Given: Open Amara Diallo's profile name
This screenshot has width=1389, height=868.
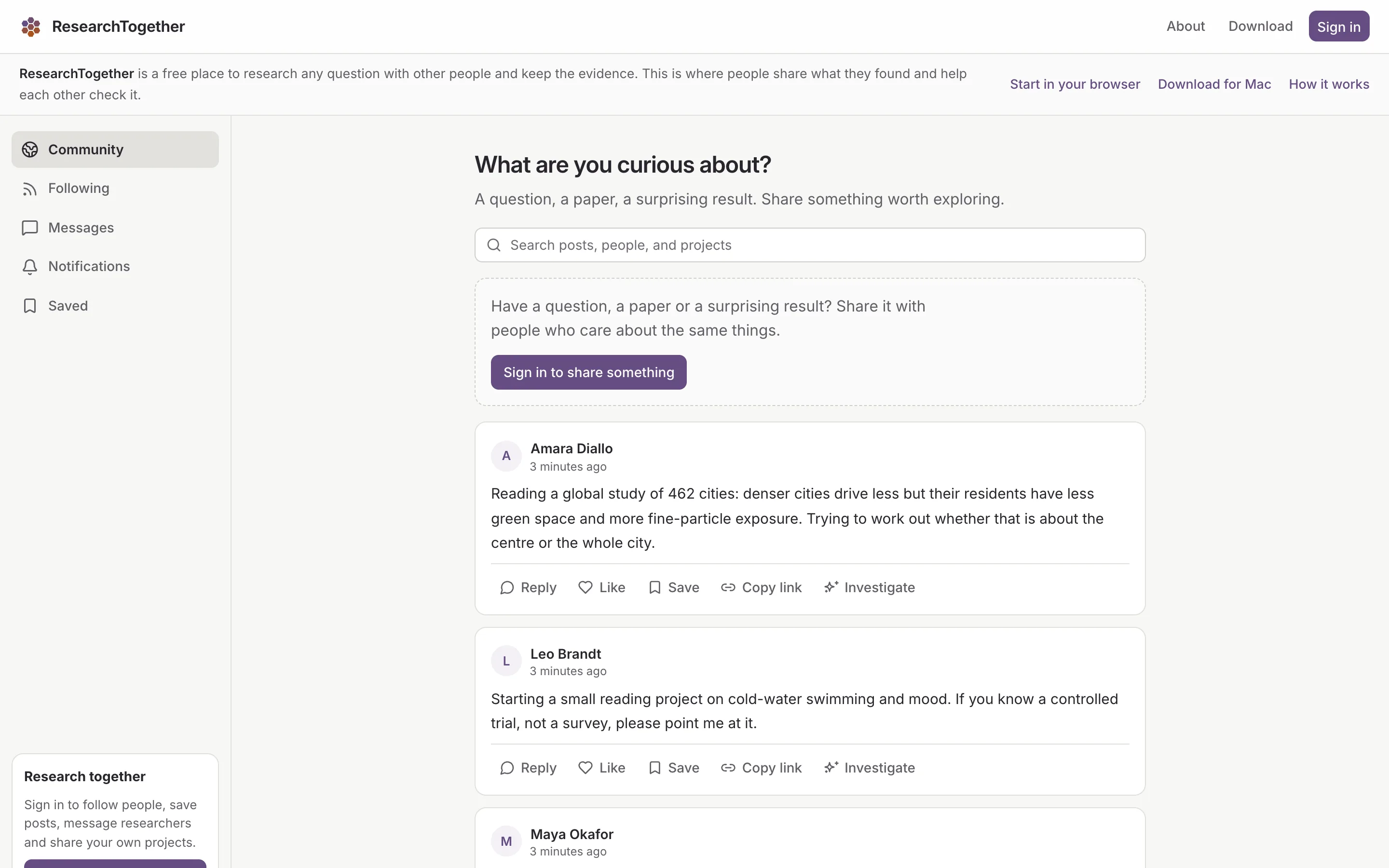Looking at the screenshot, I should point(571,448).
